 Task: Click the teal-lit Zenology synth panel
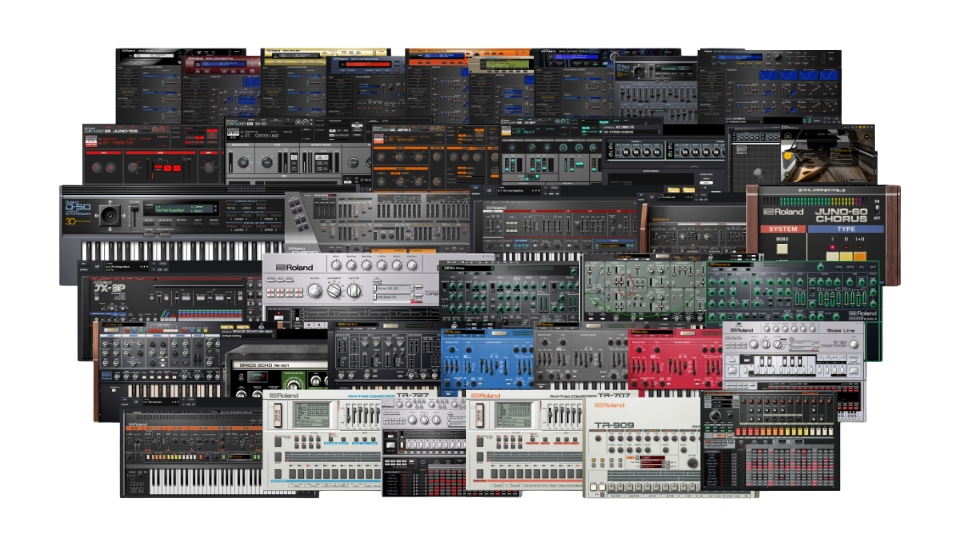click(551, 152)
